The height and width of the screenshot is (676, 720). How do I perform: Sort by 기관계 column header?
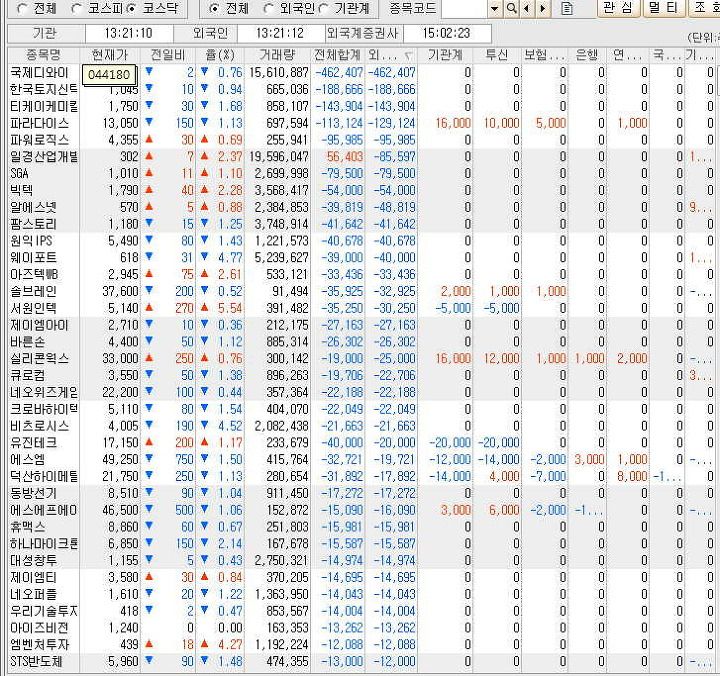click(445, 55)
